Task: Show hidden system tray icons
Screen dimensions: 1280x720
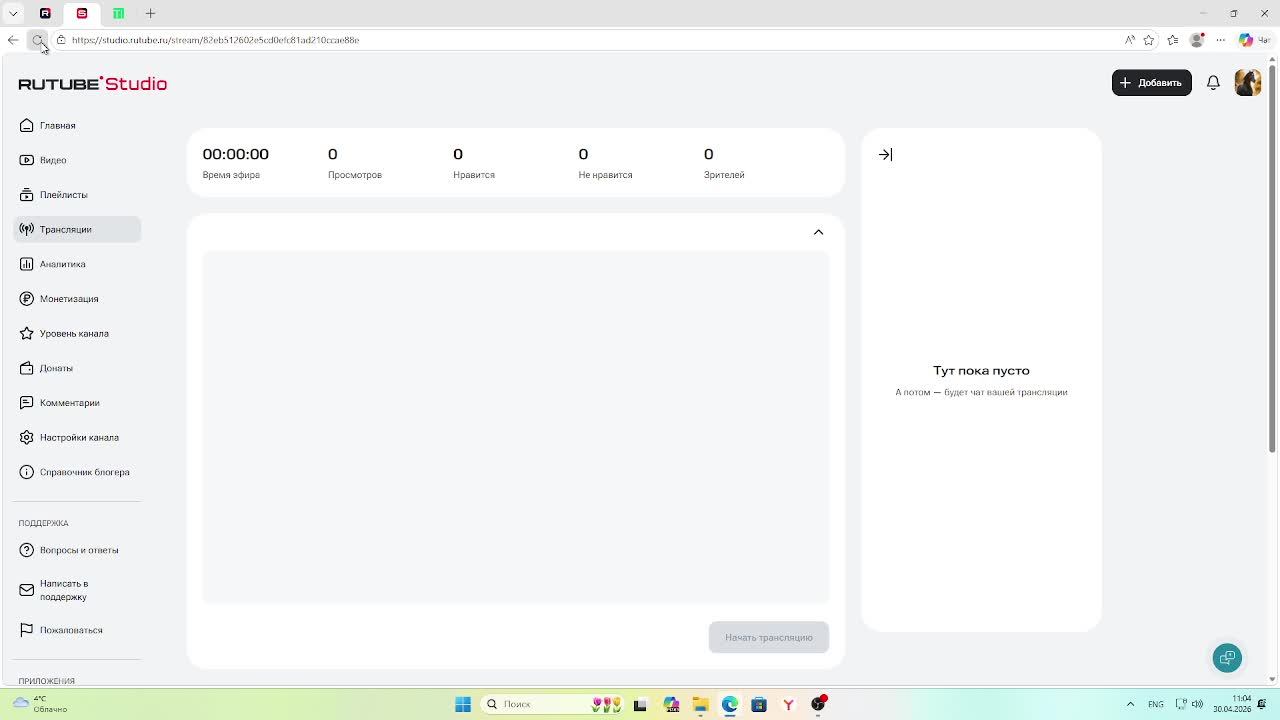Action: tap(1130, 704)
